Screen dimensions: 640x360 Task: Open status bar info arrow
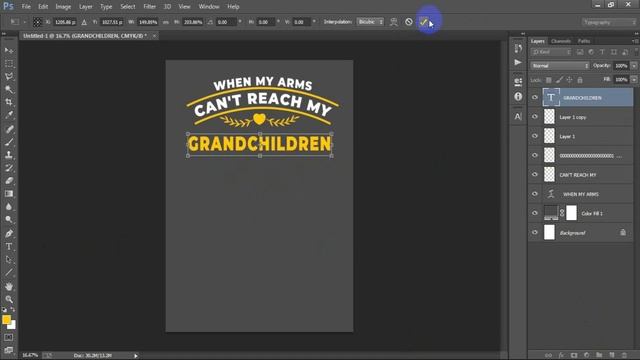coord(136,356)
